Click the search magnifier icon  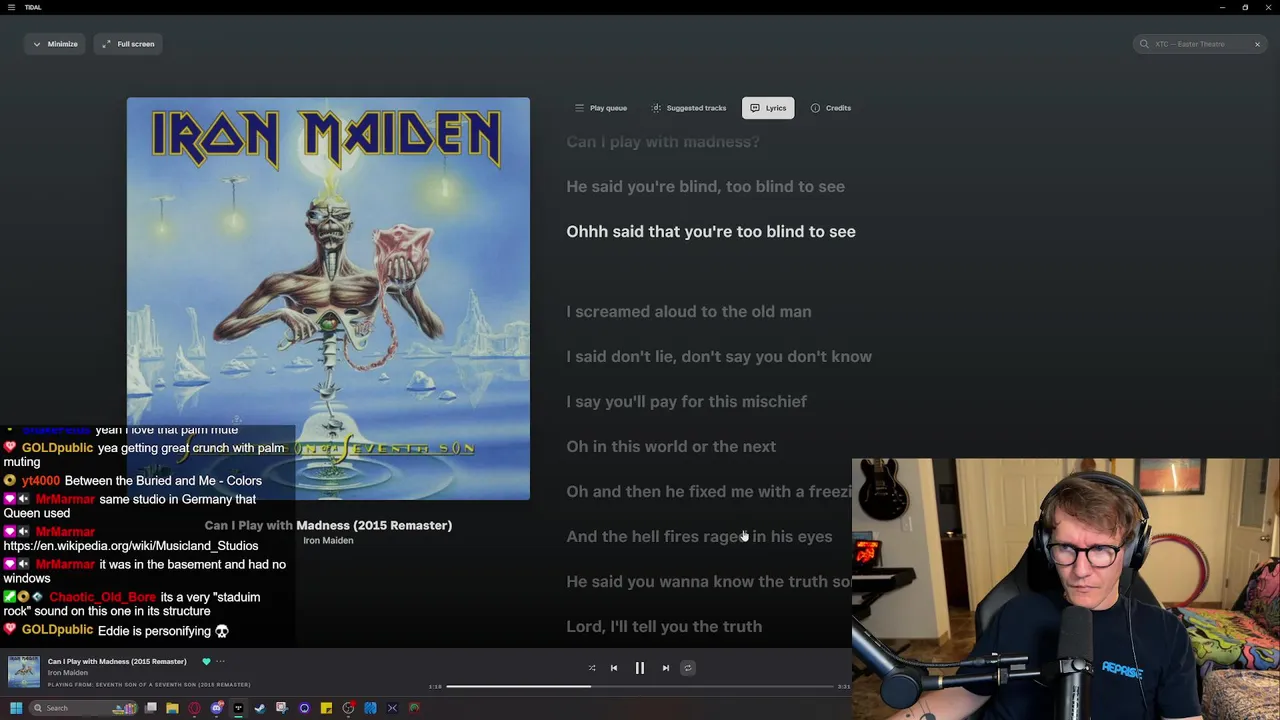coord(1145,44)
